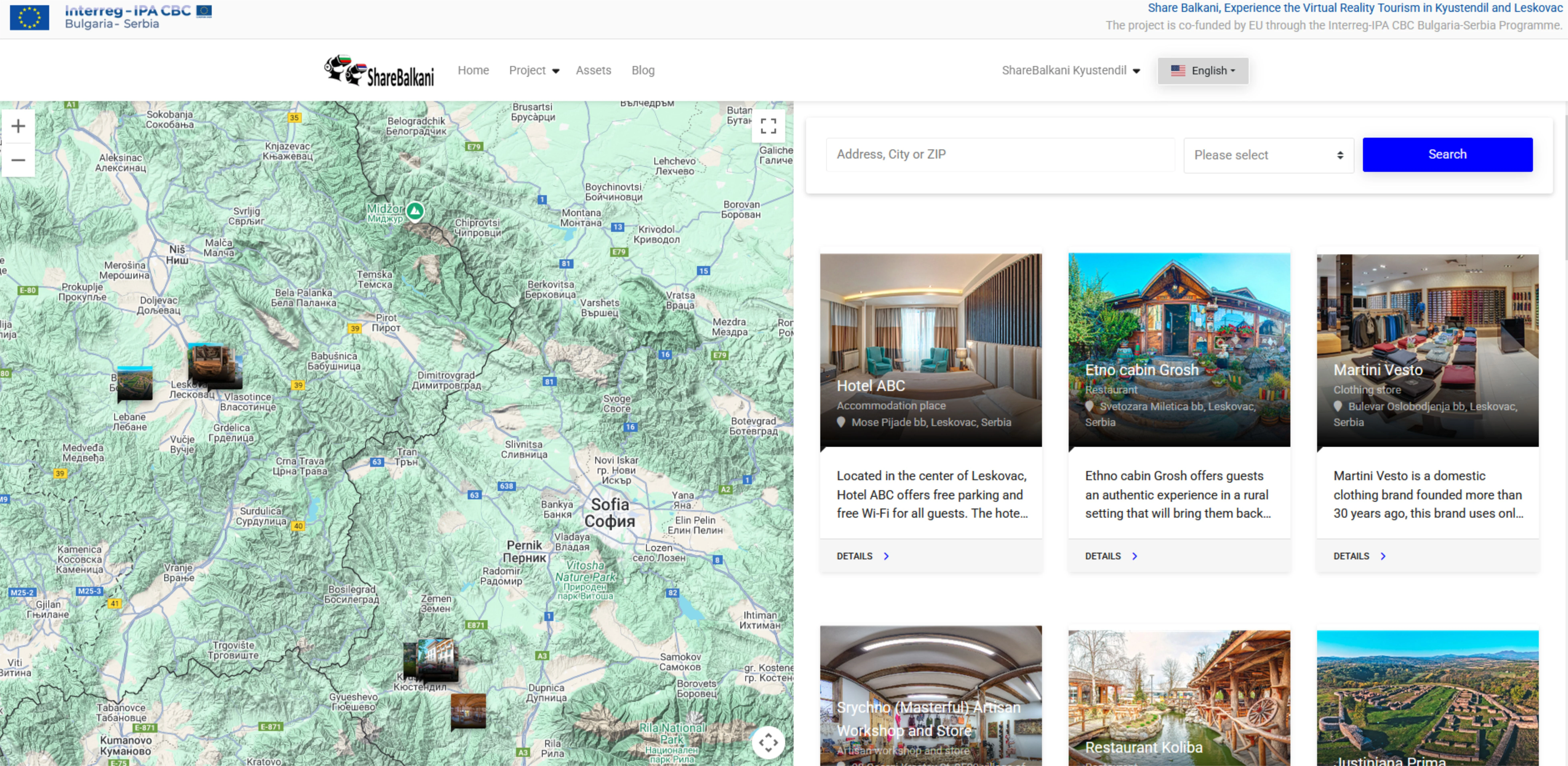
Task: Click the Pernik label on map
Action: [x=524, y=551]
